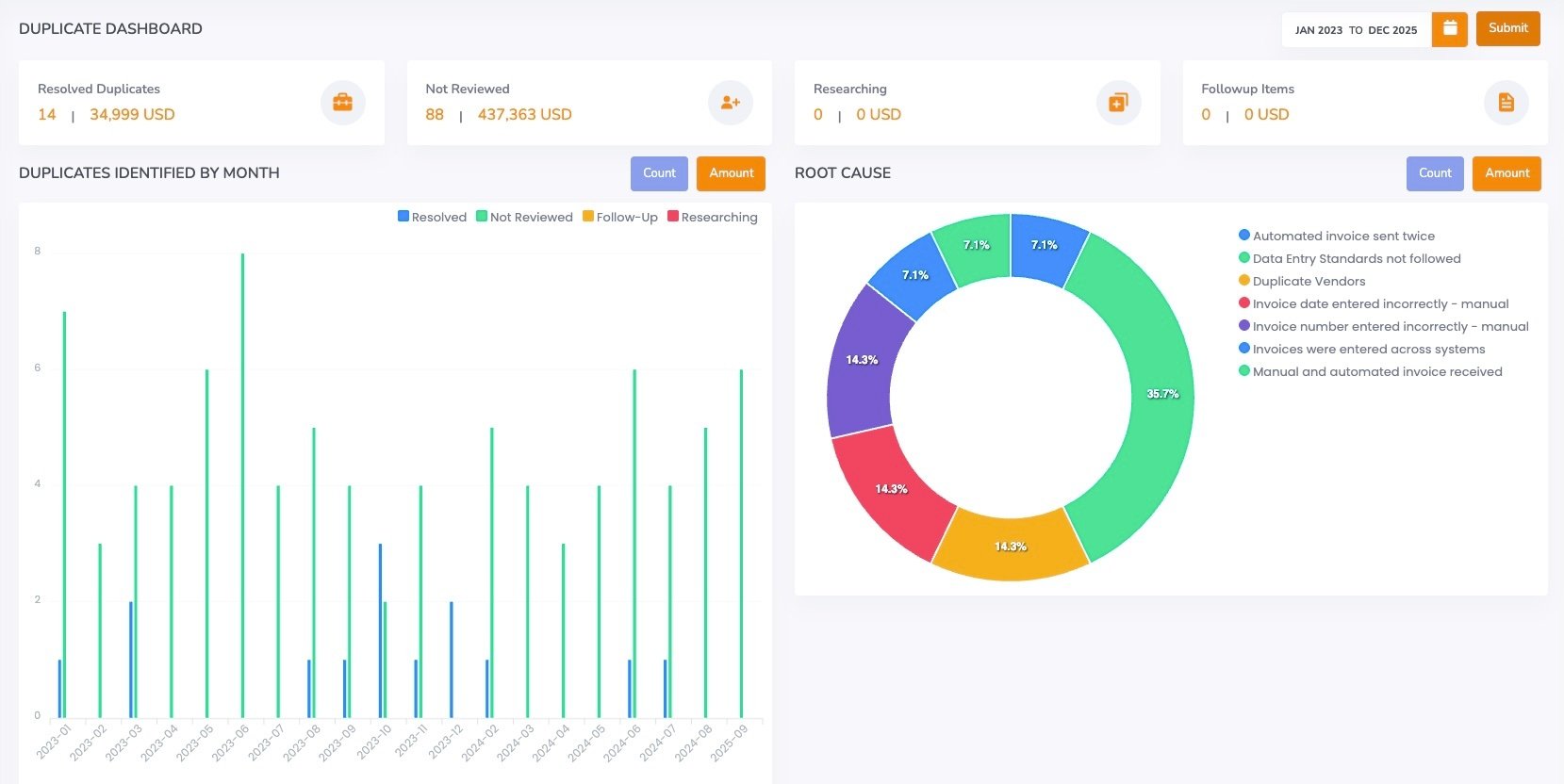The width and height of the screenshot is (1564, 784).
Task: Toggle the Not Reviewed legend series
Action: point(524,217)
